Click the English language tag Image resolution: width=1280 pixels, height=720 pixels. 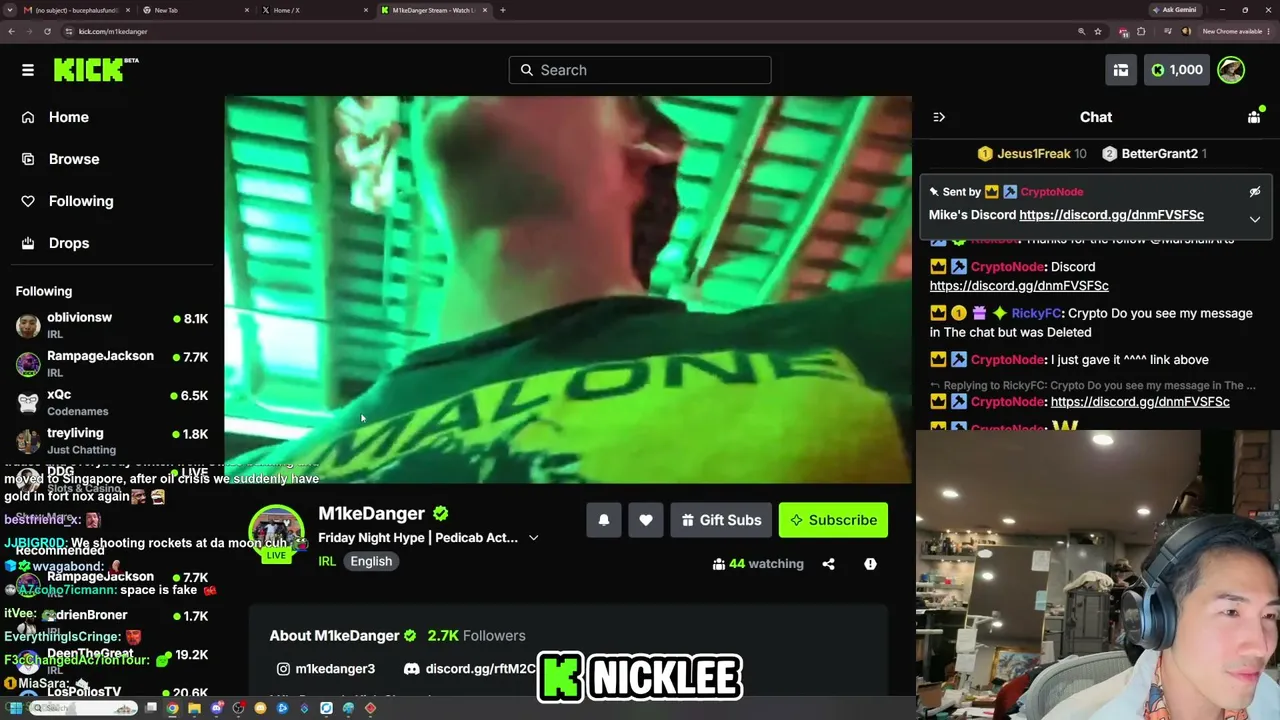(x=371, y=561)
